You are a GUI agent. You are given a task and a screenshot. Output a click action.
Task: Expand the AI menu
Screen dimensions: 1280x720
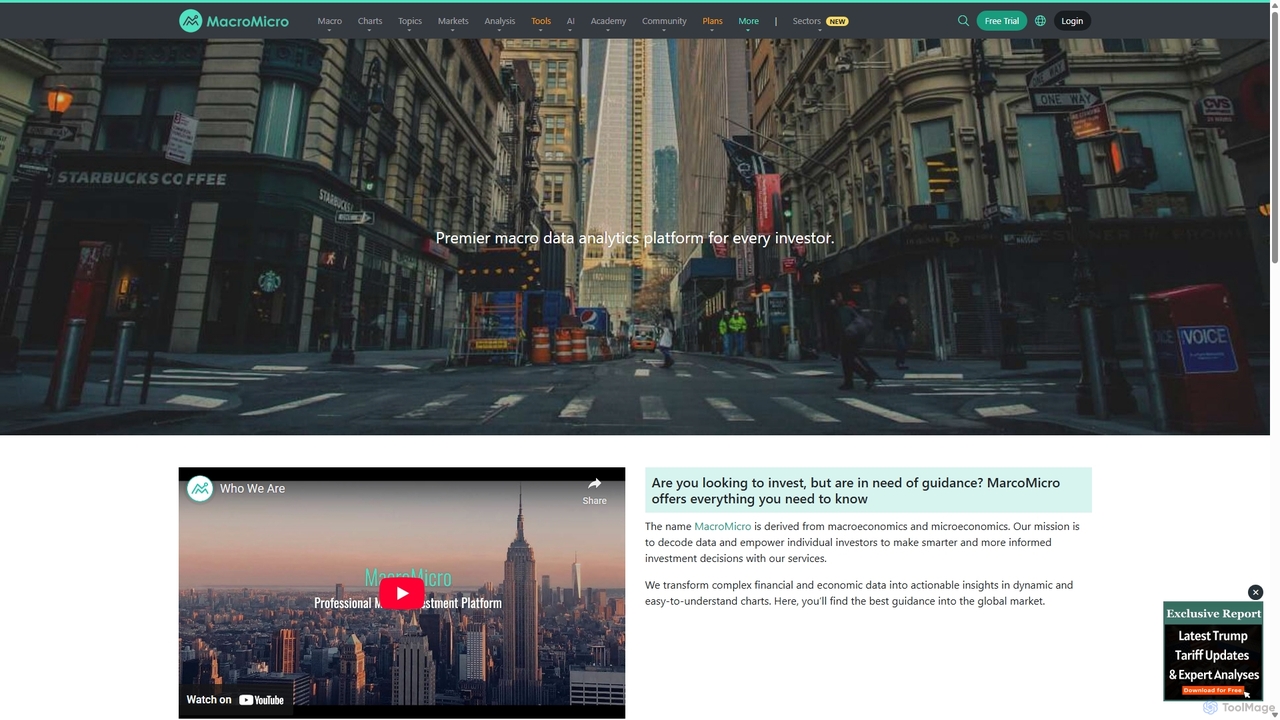(x=571, y=21)
